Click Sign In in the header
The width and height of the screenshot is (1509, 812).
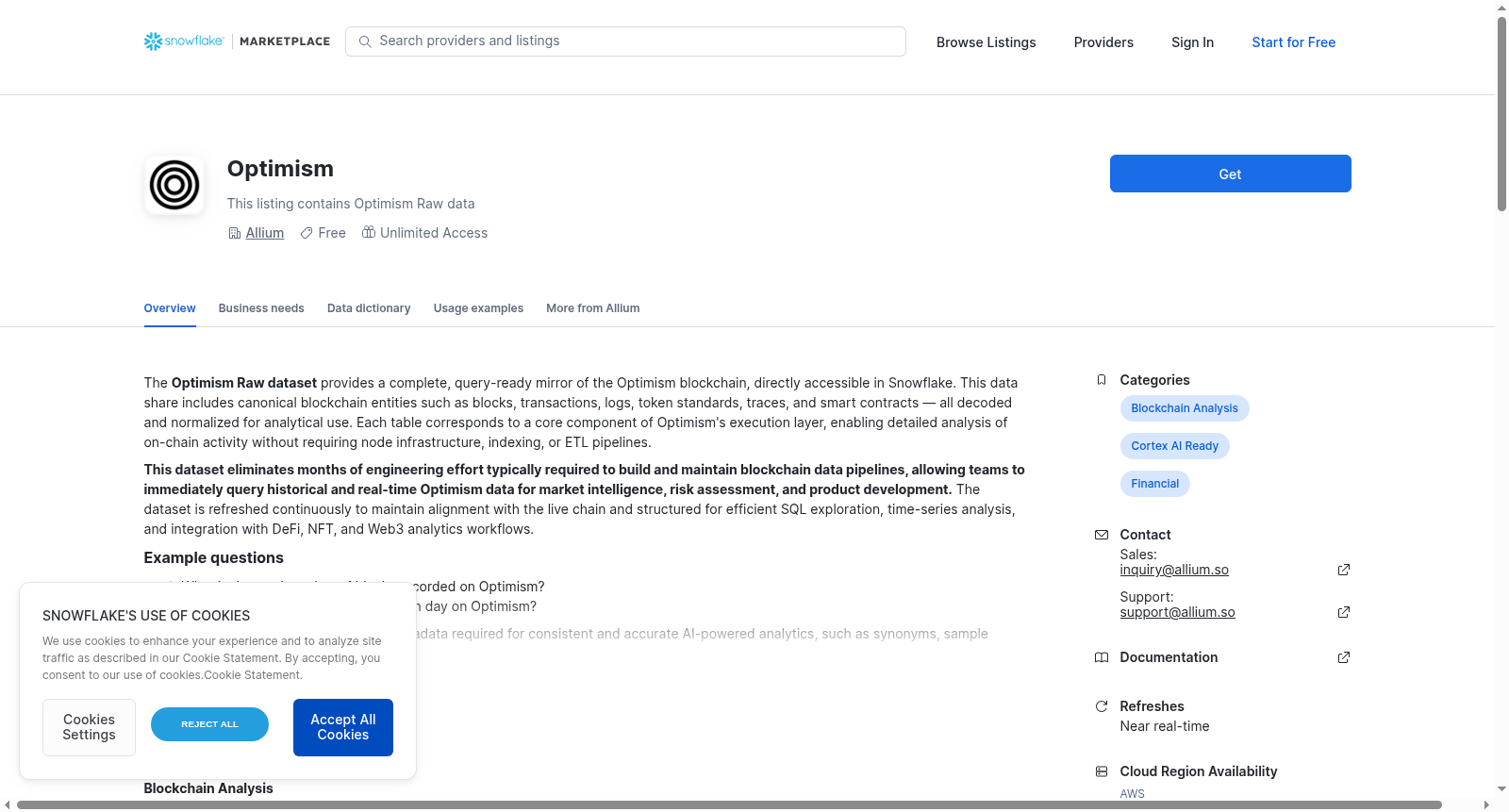pos(1193,42)
